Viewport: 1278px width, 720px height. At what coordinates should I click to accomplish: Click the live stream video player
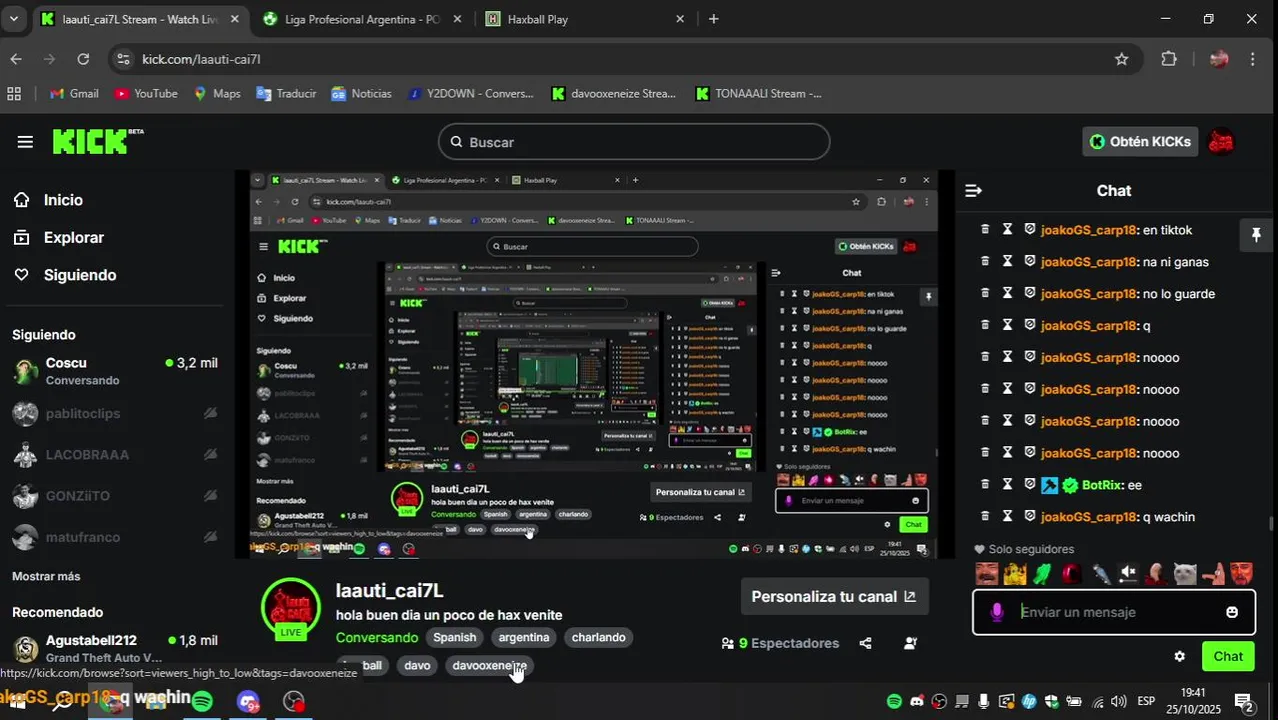[593, 364]
